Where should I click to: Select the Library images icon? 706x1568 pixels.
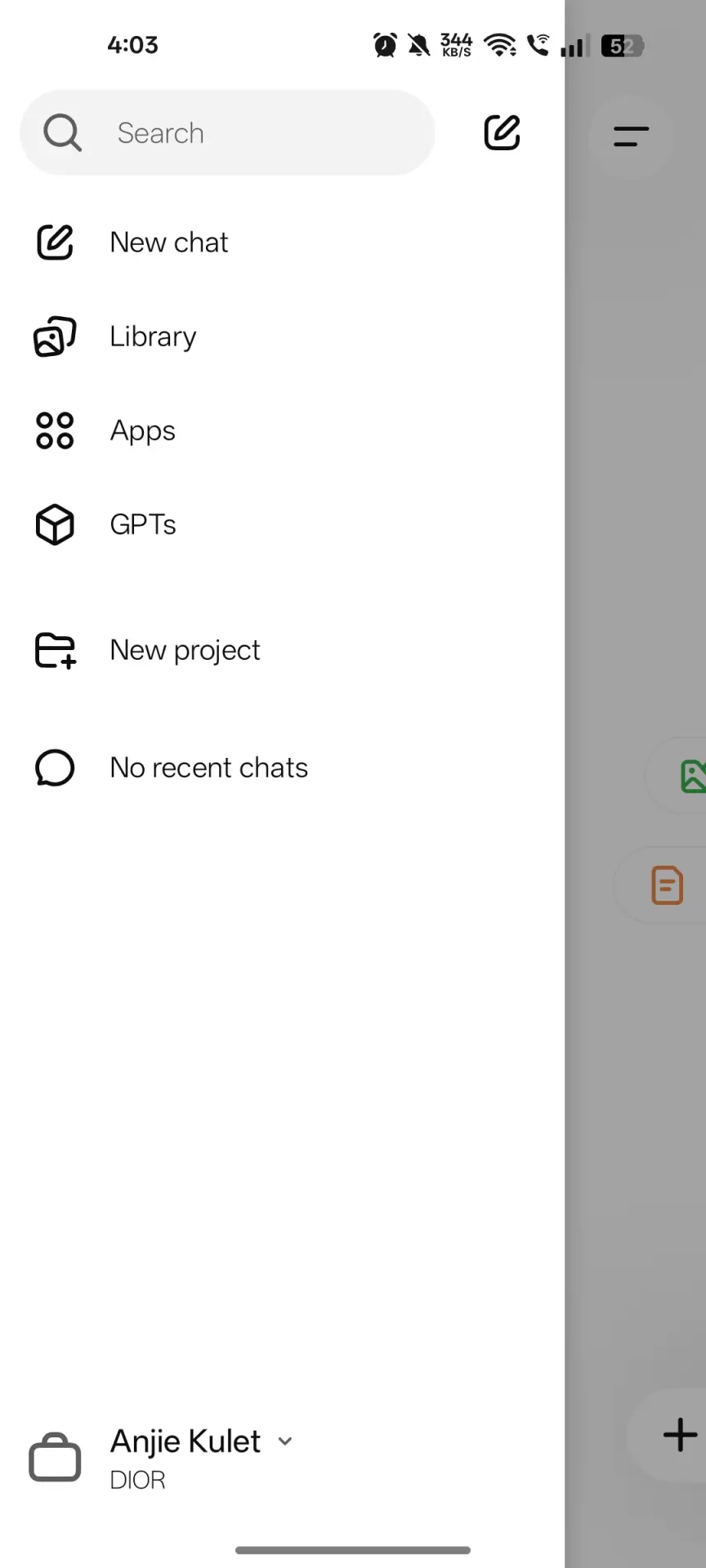coord(55,336)
